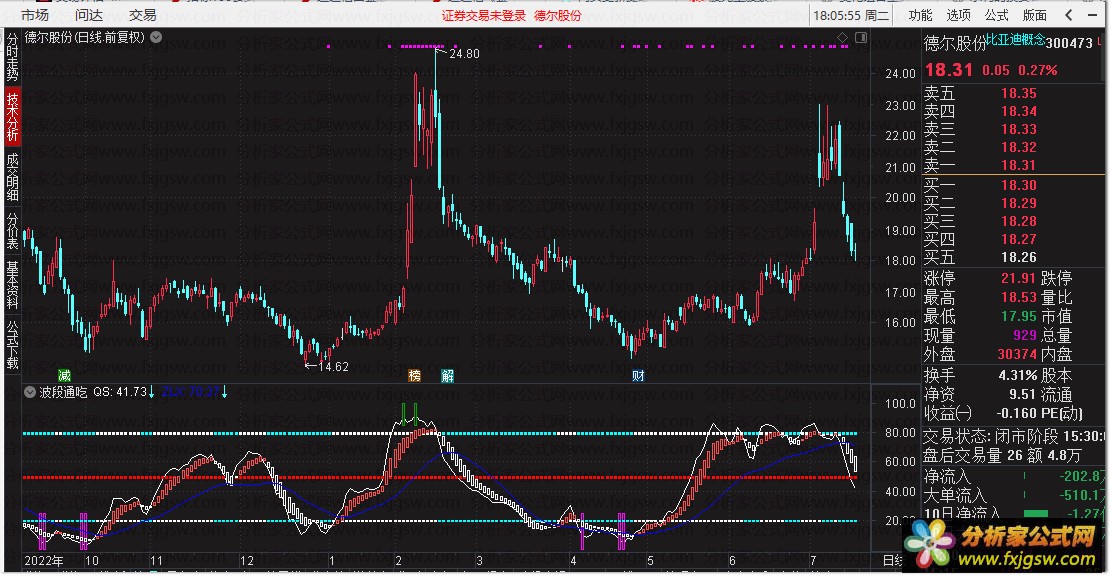Screen dimensions: 1112x576
Task: Click the 换手 value 4.31%
Action: [x=1018, y=375]
